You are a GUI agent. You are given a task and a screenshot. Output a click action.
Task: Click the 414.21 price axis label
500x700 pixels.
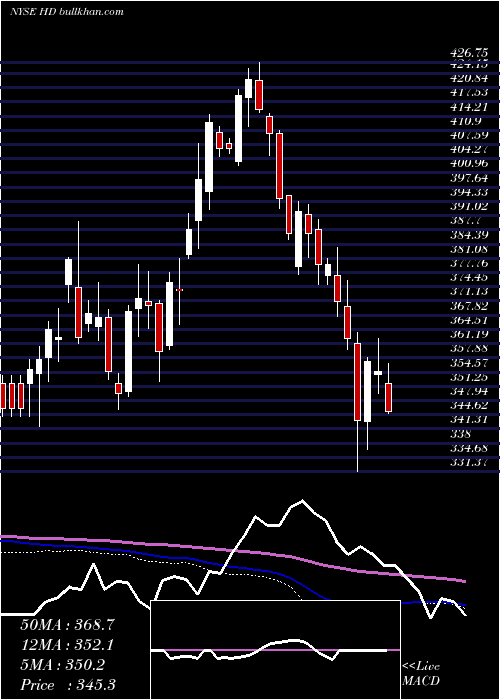coord(468,107)
